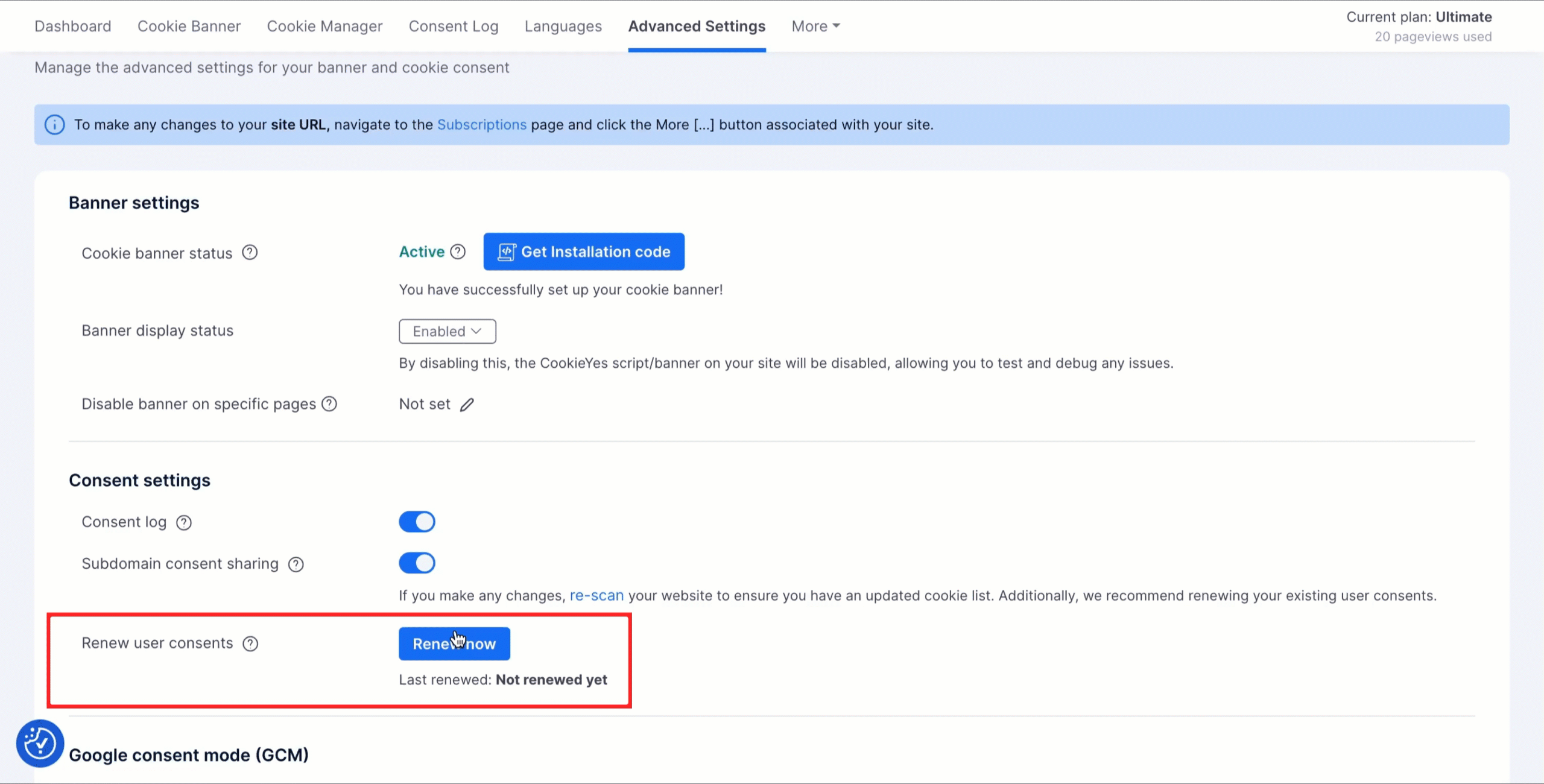The image size is (1544, 784).
Task: Click the Consent settings heading
Action: 139,480
